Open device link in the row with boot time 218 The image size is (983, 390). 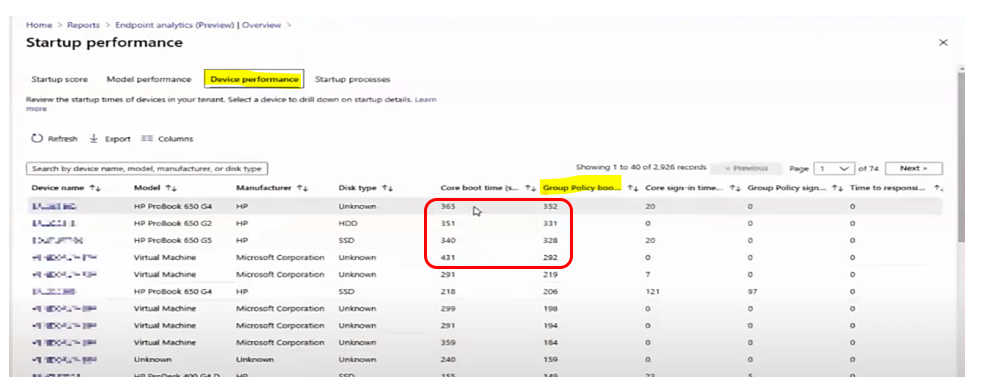click(54, 292)
